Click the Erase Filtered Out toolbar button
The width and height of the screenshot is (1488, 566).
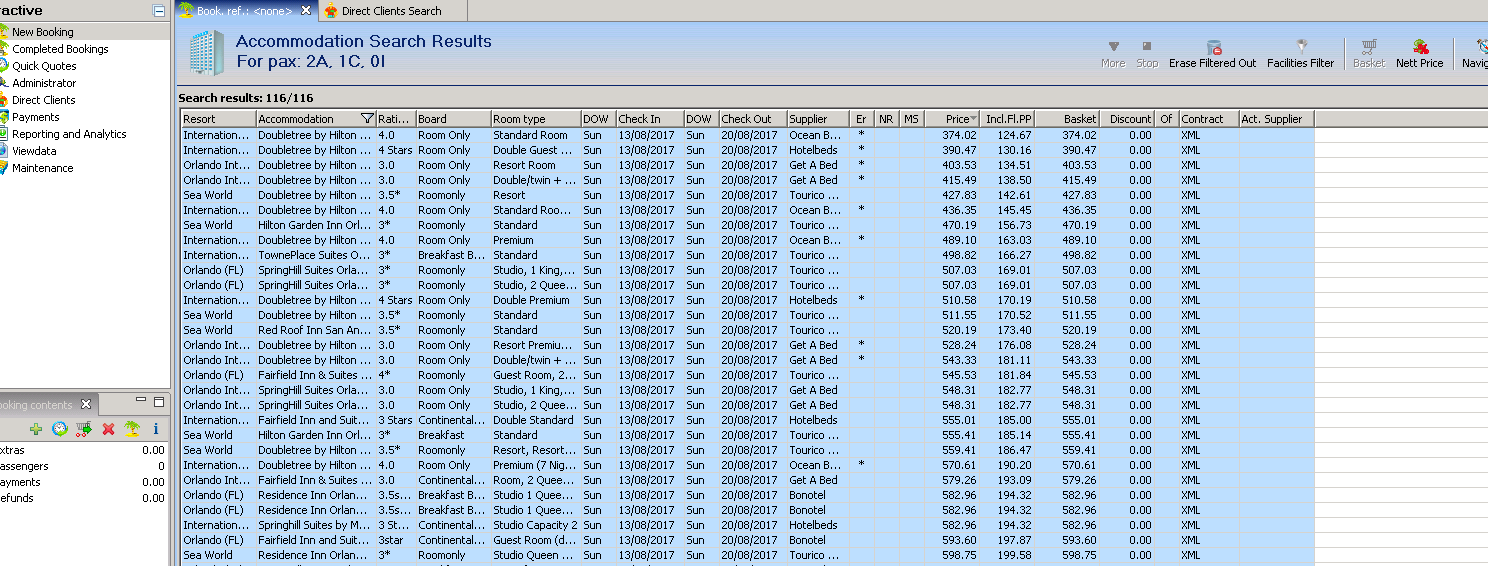coord(1212,54)
